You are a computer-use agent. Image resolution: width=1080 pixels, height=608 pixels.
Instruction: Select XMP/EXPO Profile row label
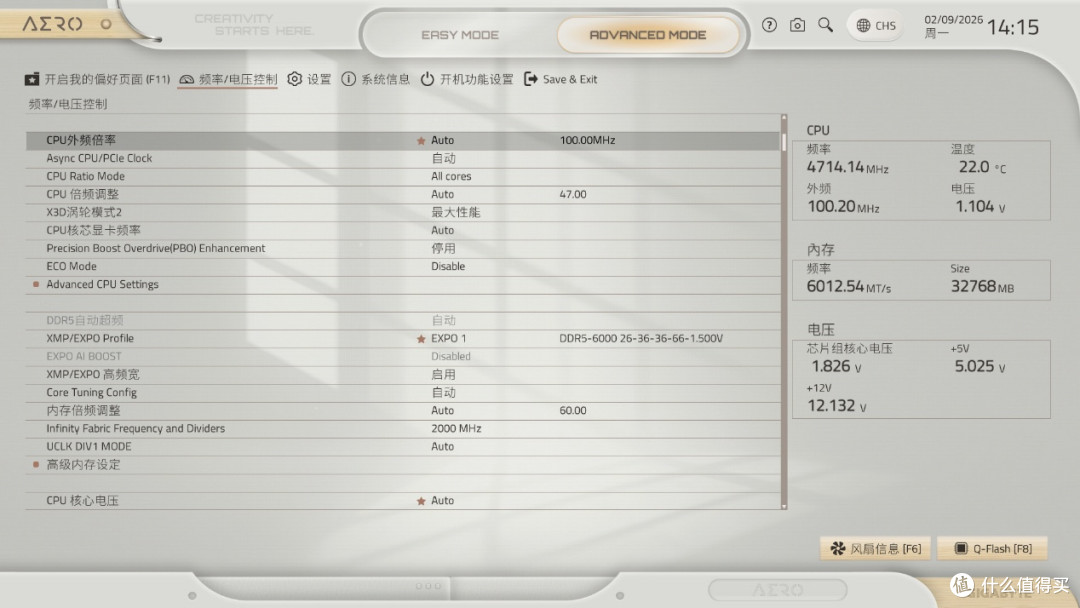tap(90, 339)
